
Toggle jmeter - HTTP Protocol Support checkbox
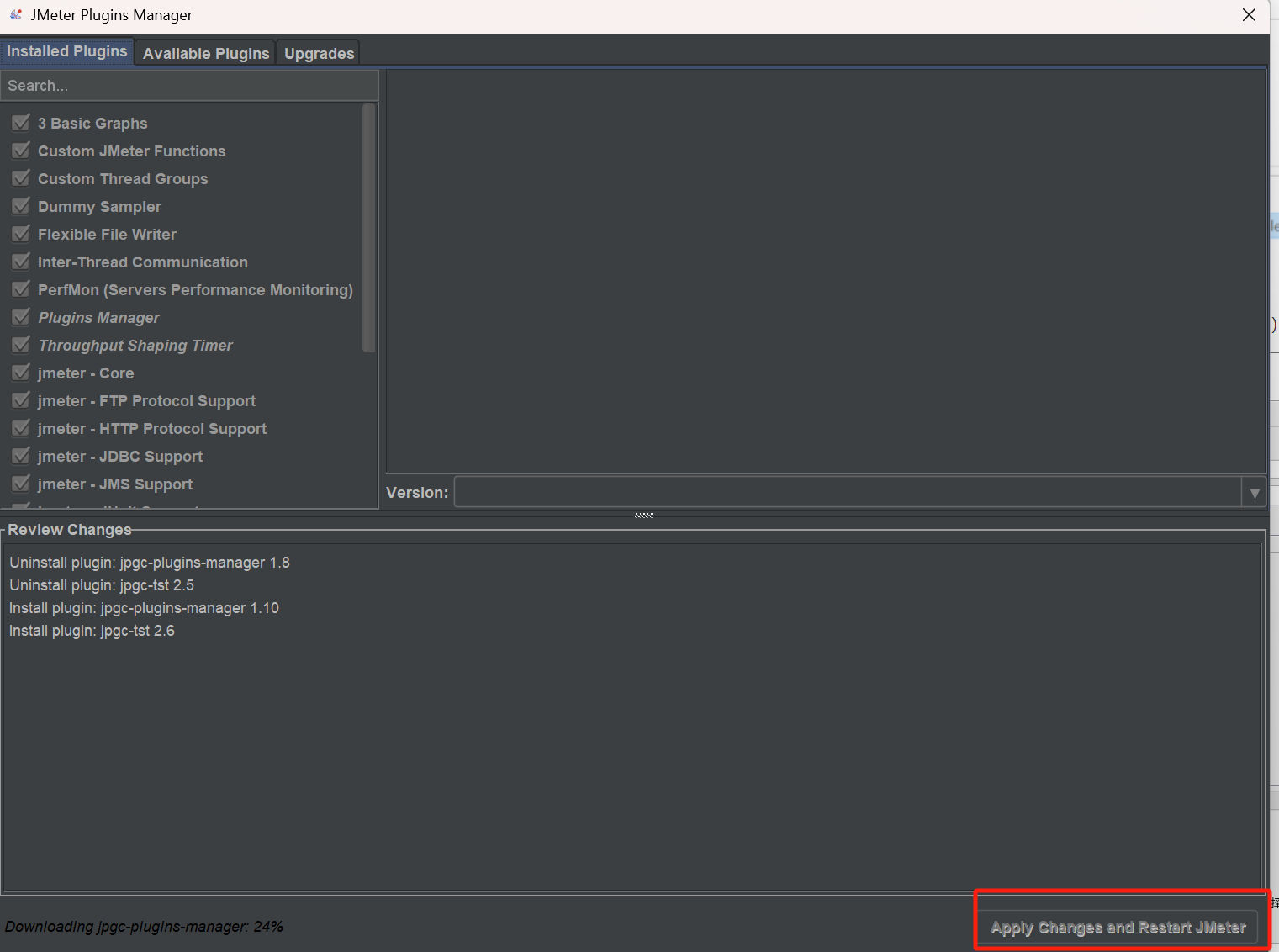[21, 428]
